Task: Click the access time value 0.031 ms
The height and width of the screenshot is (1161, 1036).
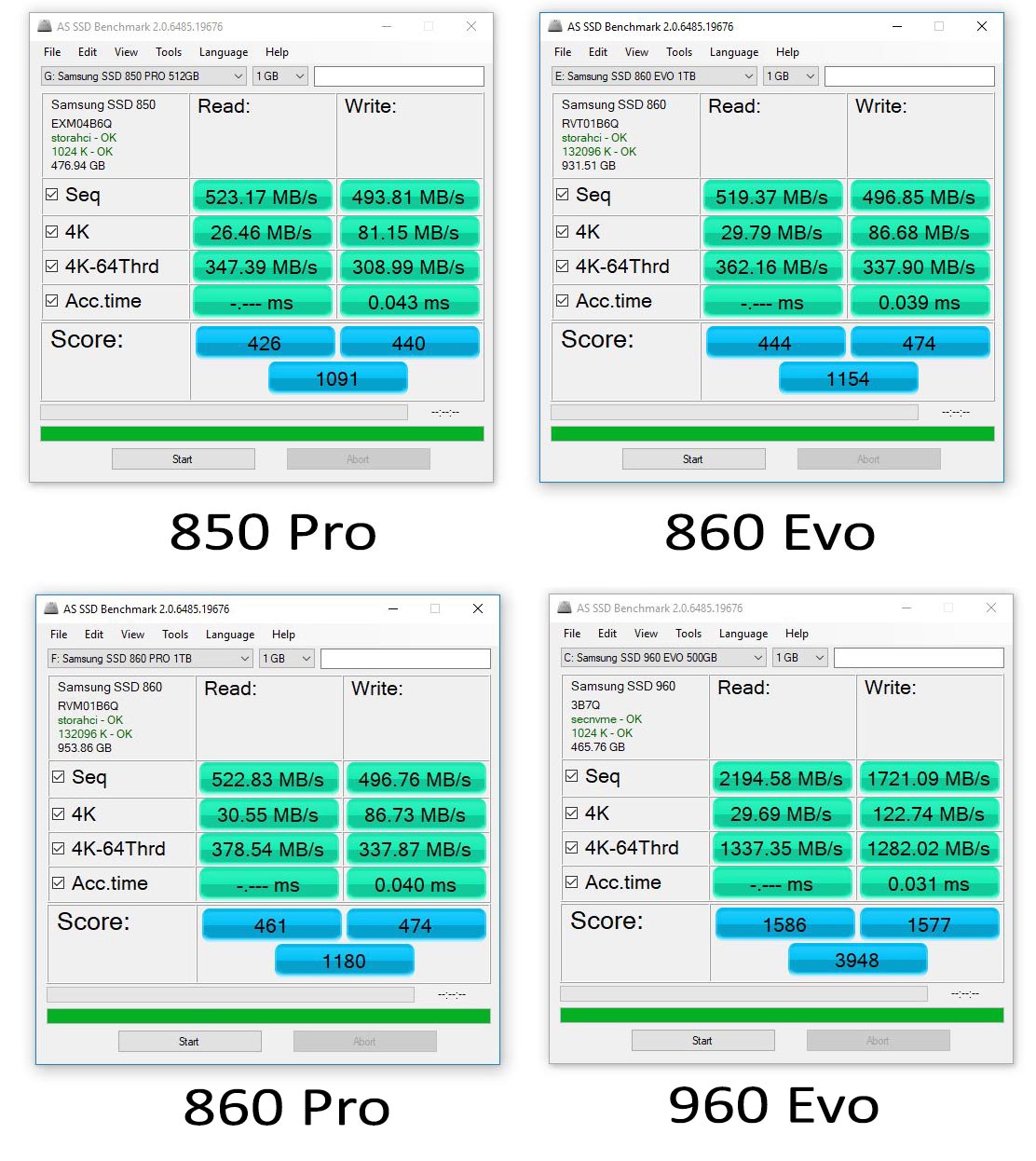Action: tap(929, 883)
